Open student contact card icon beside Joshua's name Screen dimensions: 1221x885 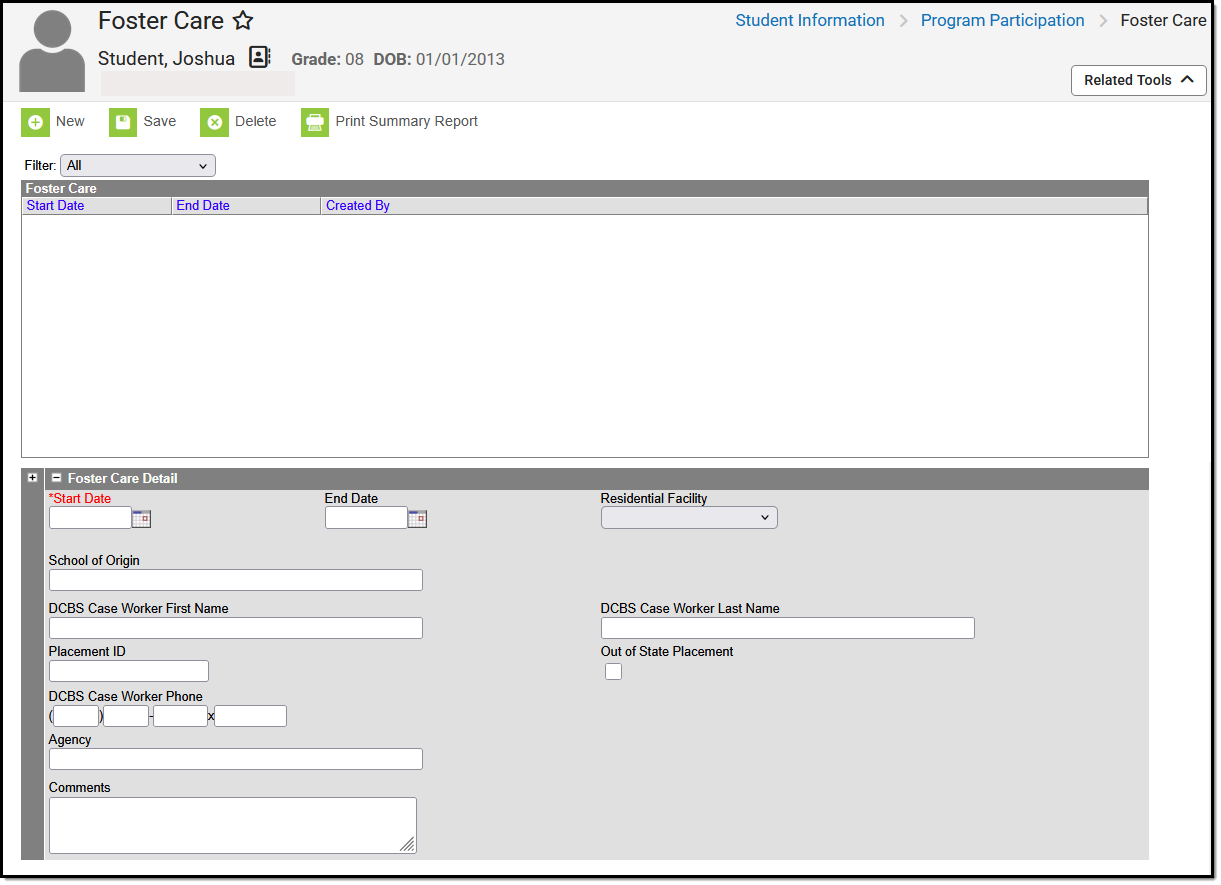[x=259, y=57]
